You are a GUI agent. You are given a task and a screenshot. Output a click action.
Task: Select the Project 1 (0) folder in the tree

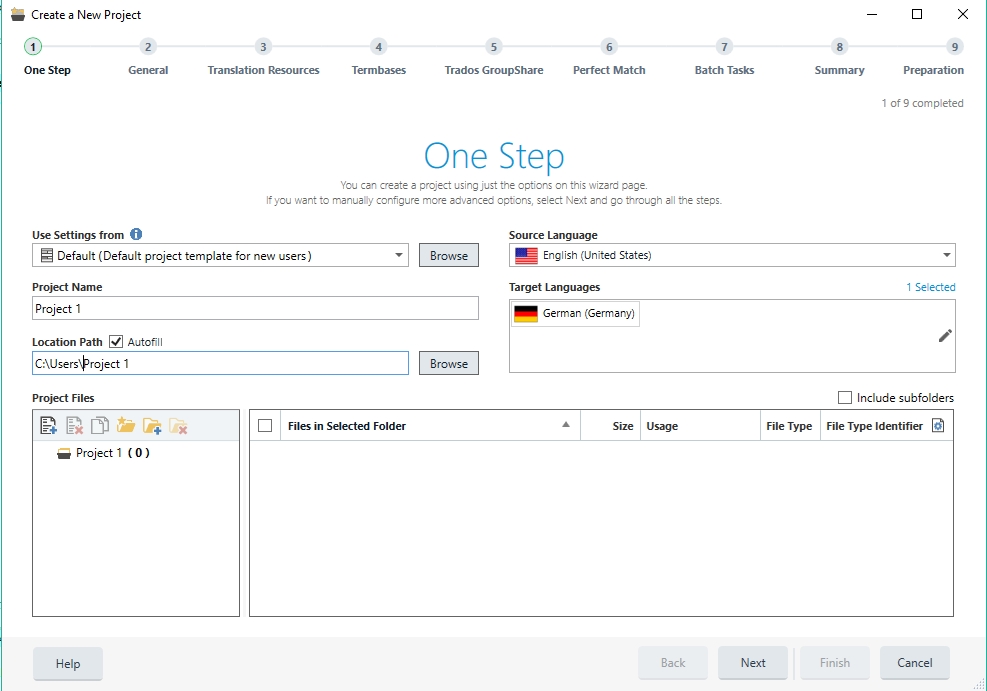pos(103,453)
